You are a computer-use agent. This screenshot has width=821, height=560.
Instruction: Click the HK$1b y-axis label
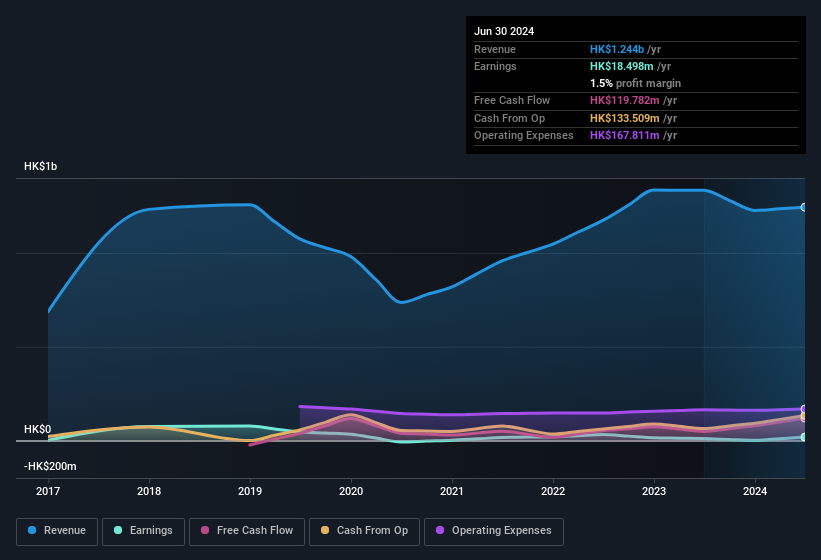coord(40,166)
